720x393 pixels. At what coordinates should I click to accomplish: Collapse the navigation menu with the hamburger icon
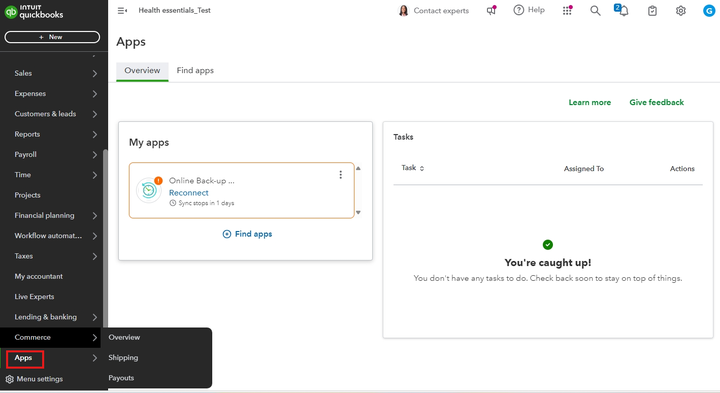click(x=122, y=10)
